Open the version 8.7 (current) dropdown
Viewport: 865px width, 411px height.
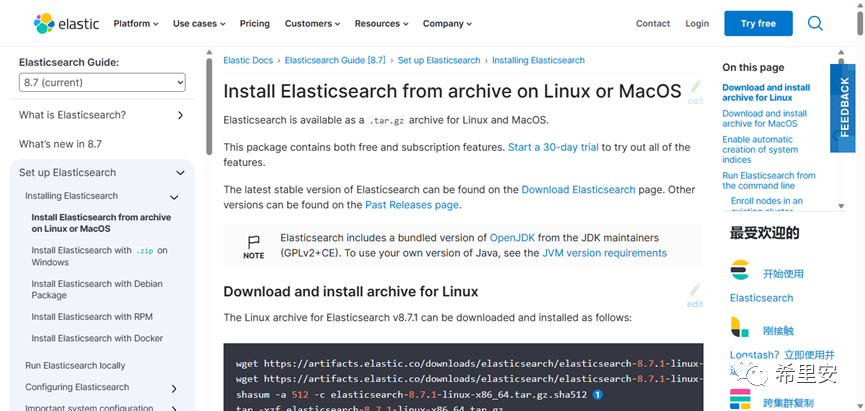[x=102, y=83]
